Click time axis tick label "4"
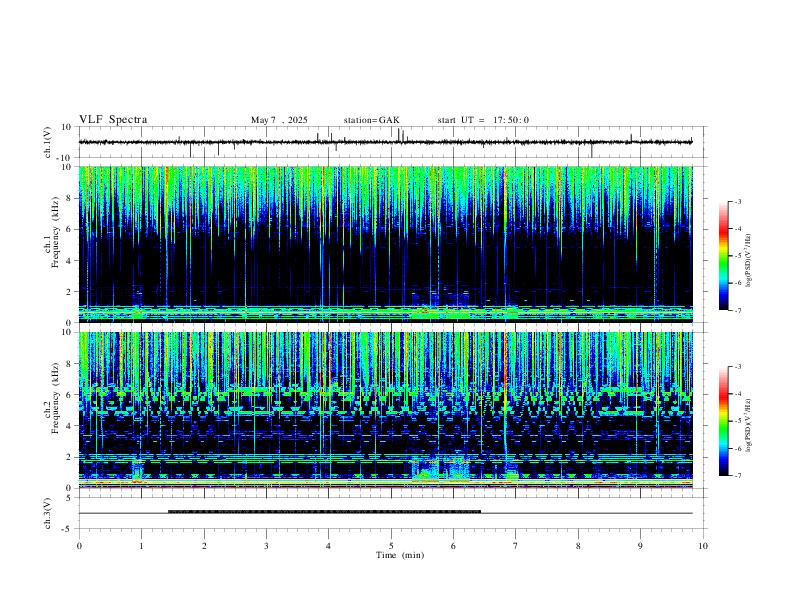 [x=328, y=546]
